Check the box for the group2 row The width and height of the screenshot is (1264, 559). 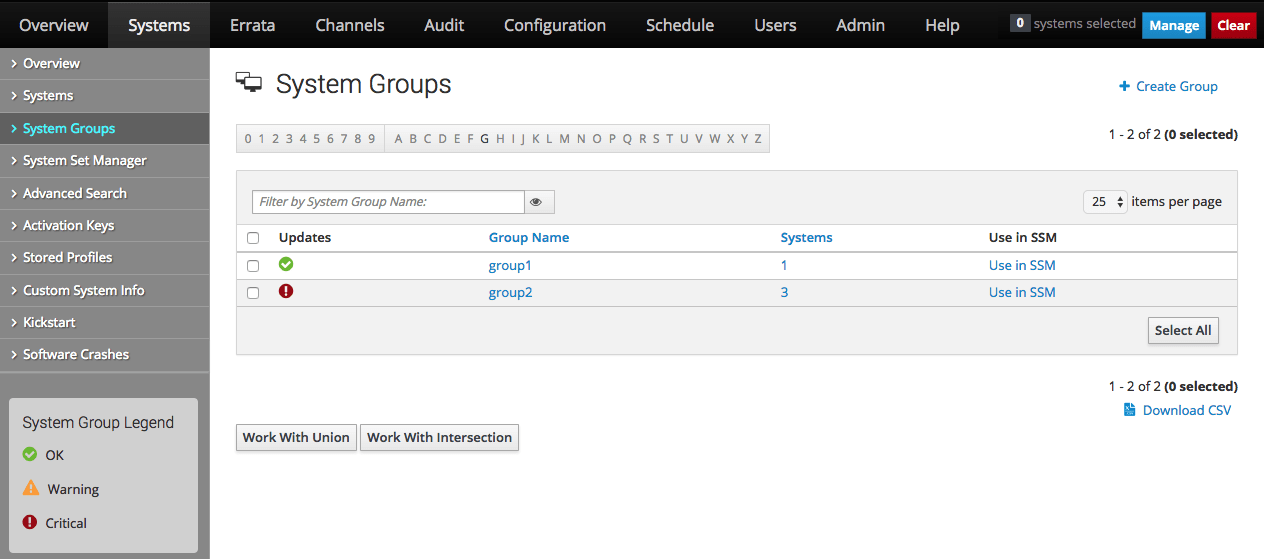coord(253,293)
